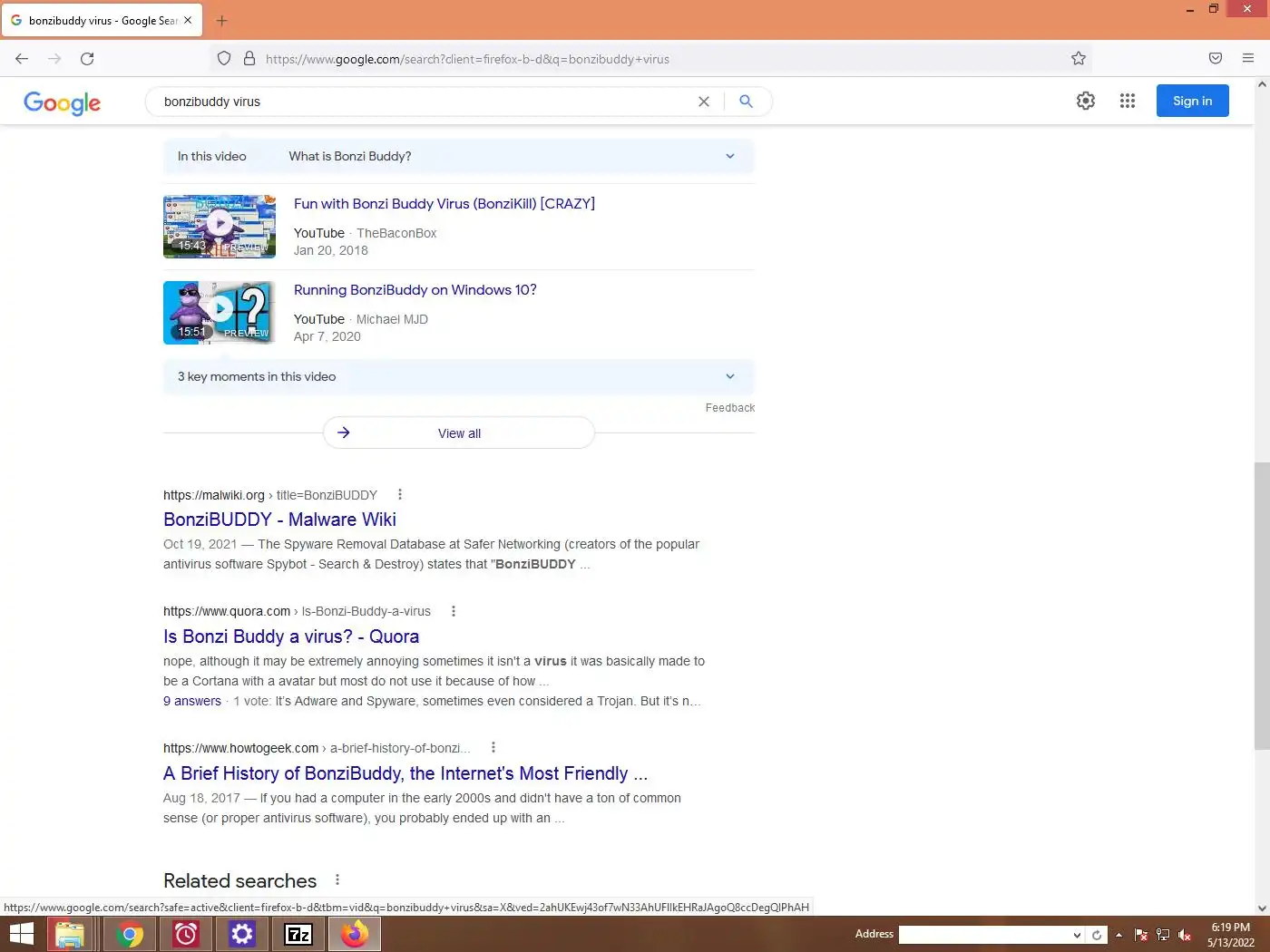Viewport: 1270px width, 952px height.
Task: Click the Sign in button
Action: pos(1192,101)
